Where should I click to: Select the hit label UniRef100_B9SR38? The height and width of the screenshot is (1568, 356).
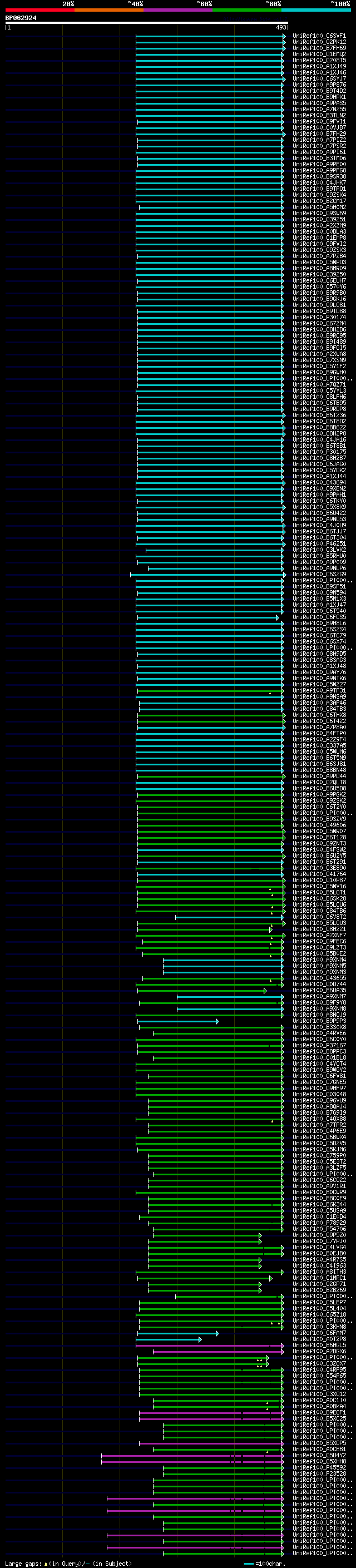pos(319,176)
